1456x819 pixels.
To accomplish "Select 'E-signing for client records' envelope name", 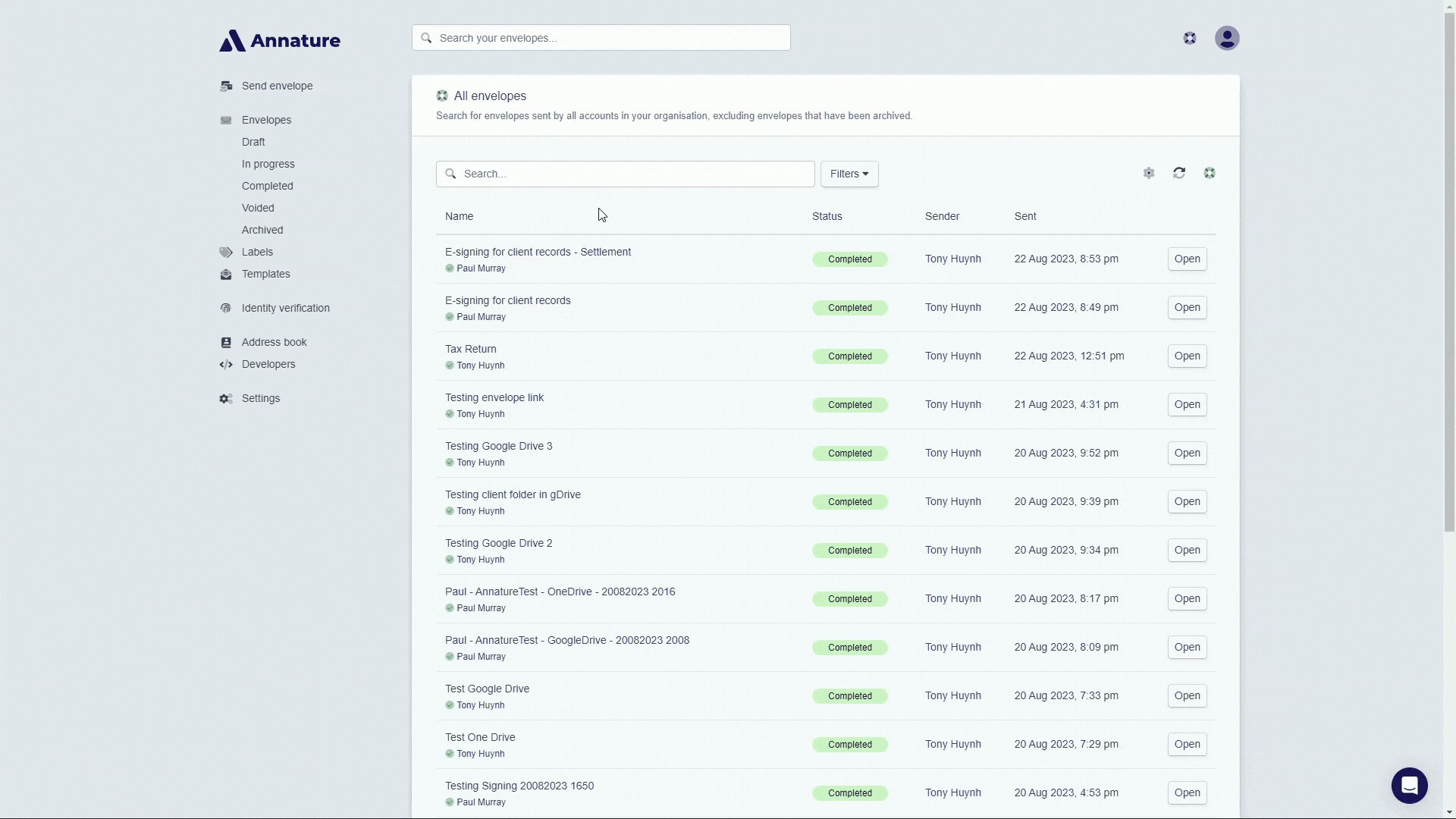I will click(508, 301).
